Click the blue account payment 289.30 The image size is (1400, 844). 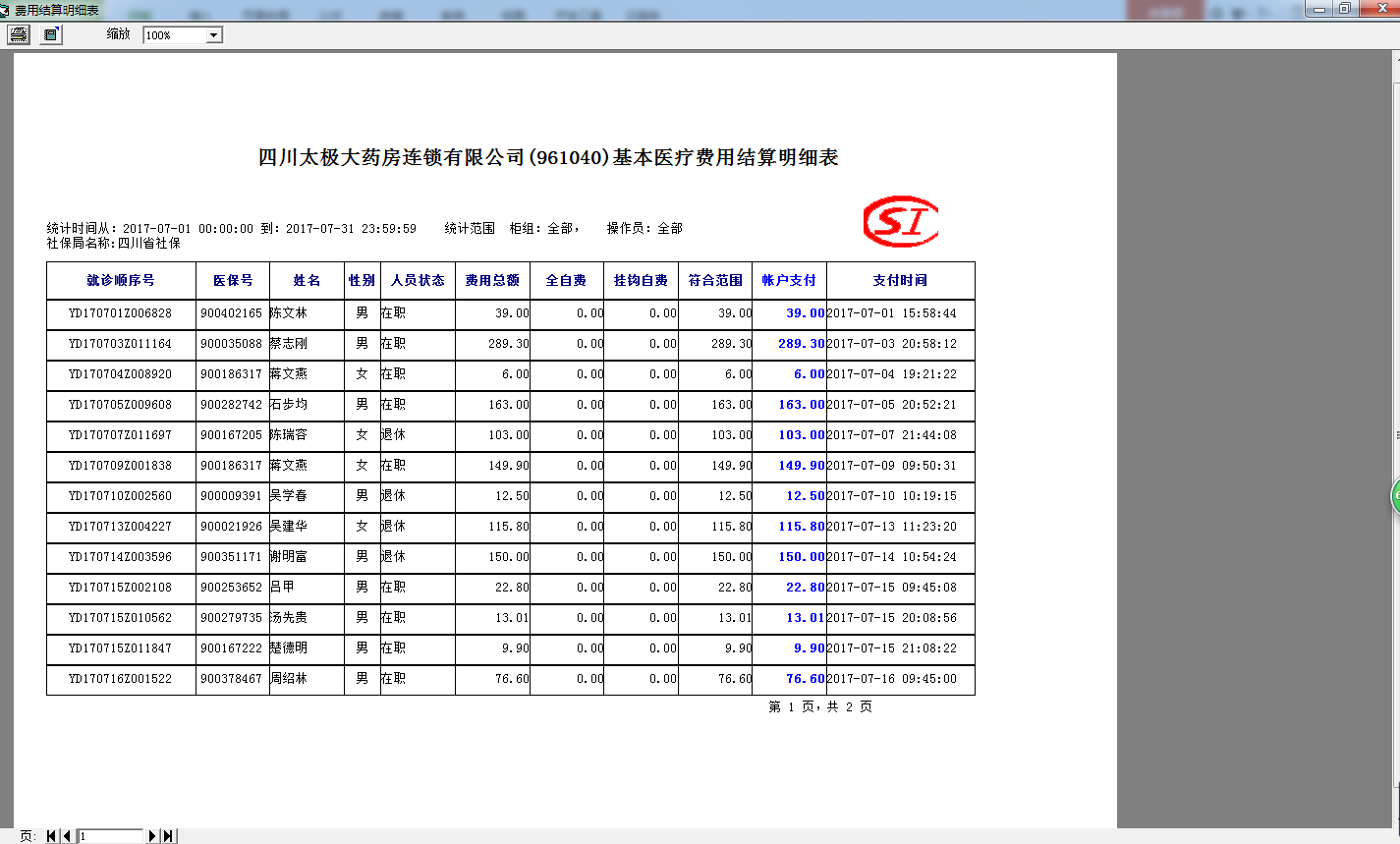coord(802,344)
